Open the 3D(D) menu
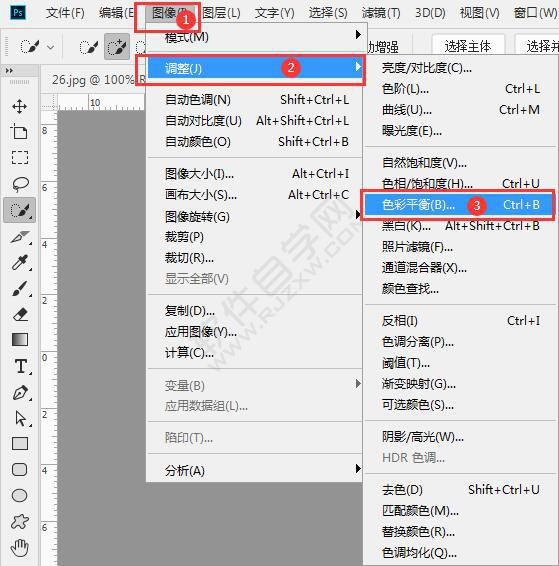The image size is (559, 566). [x=430, y=13]
